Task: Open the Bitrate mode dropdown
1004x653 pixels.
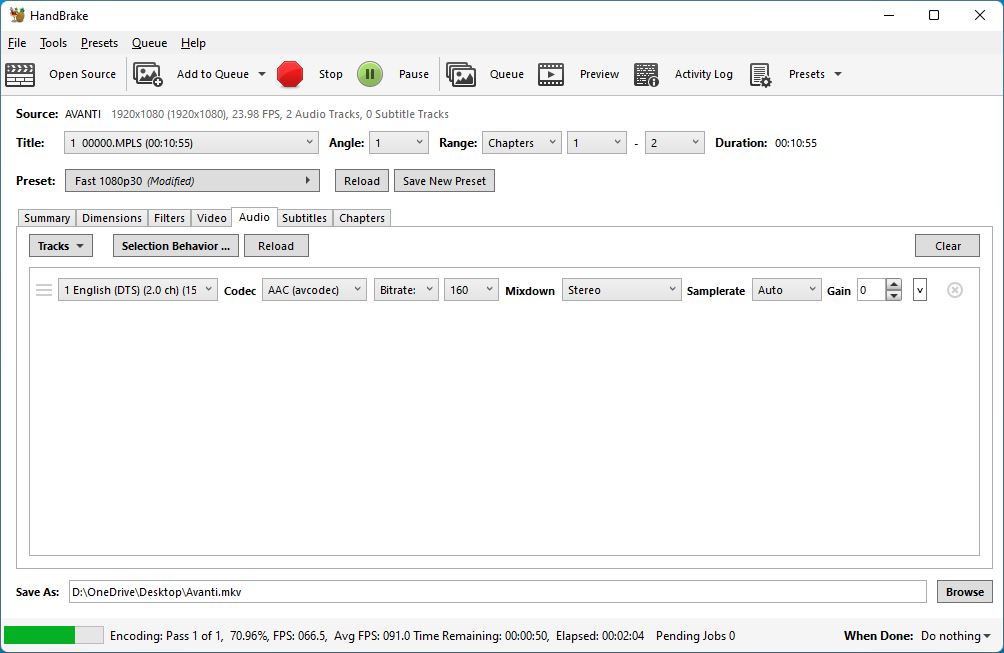Action: click(406, 290)
